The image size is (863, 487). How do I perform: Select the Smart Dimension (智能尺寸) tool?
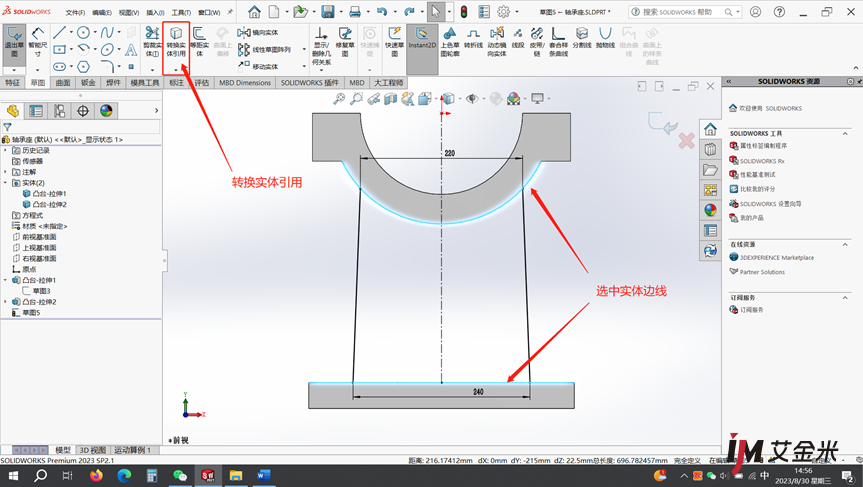point(37,44)
